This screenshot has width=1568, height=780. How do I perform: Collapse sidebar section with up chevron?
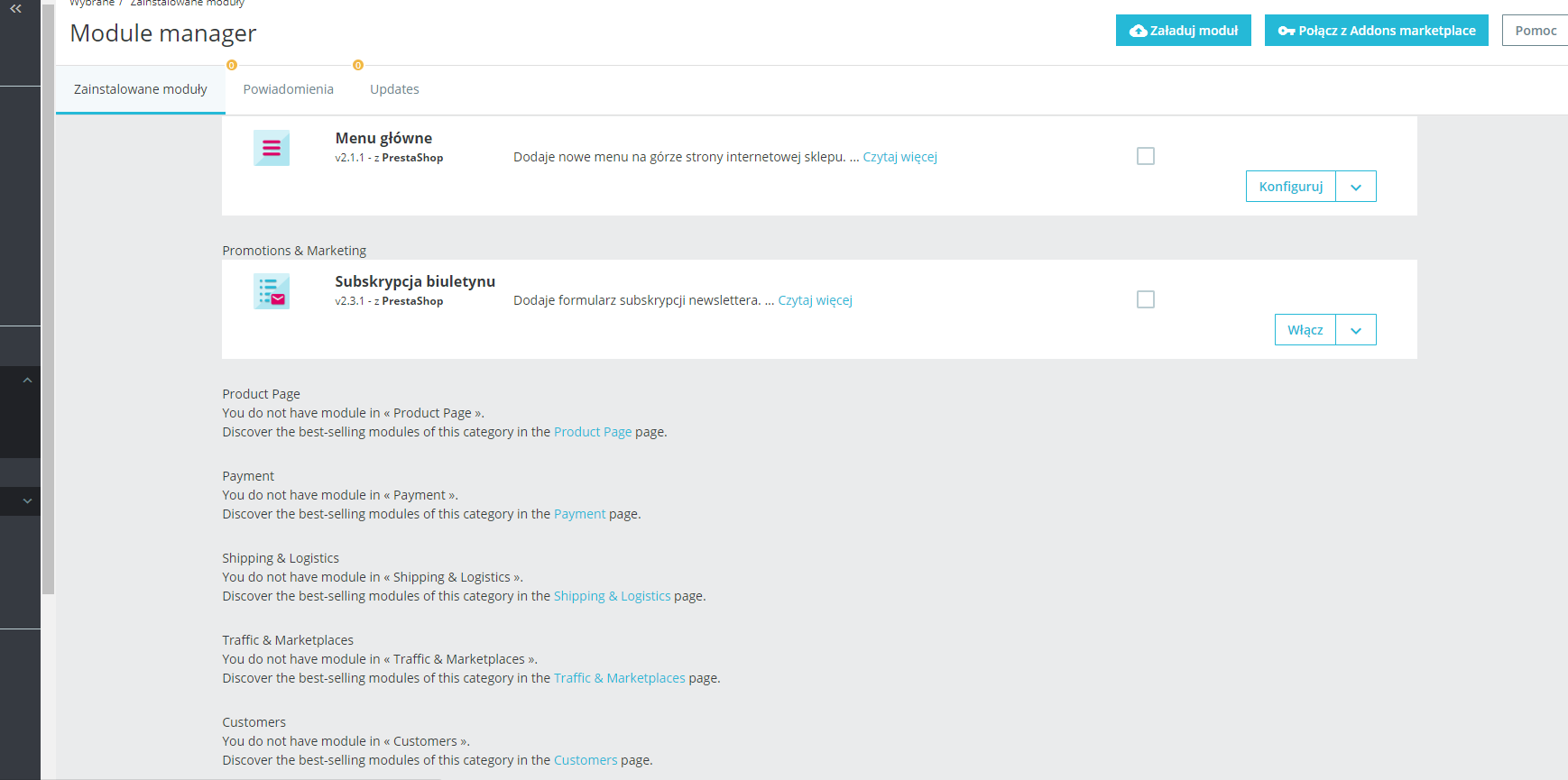pos(27,381)
